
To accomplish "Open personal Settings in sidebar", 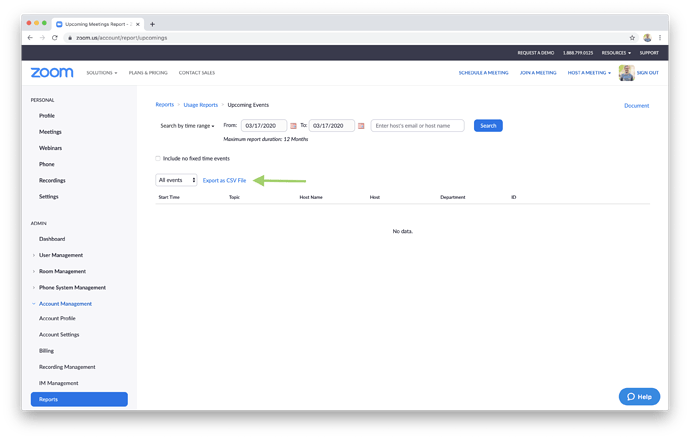I will (48, 197).
